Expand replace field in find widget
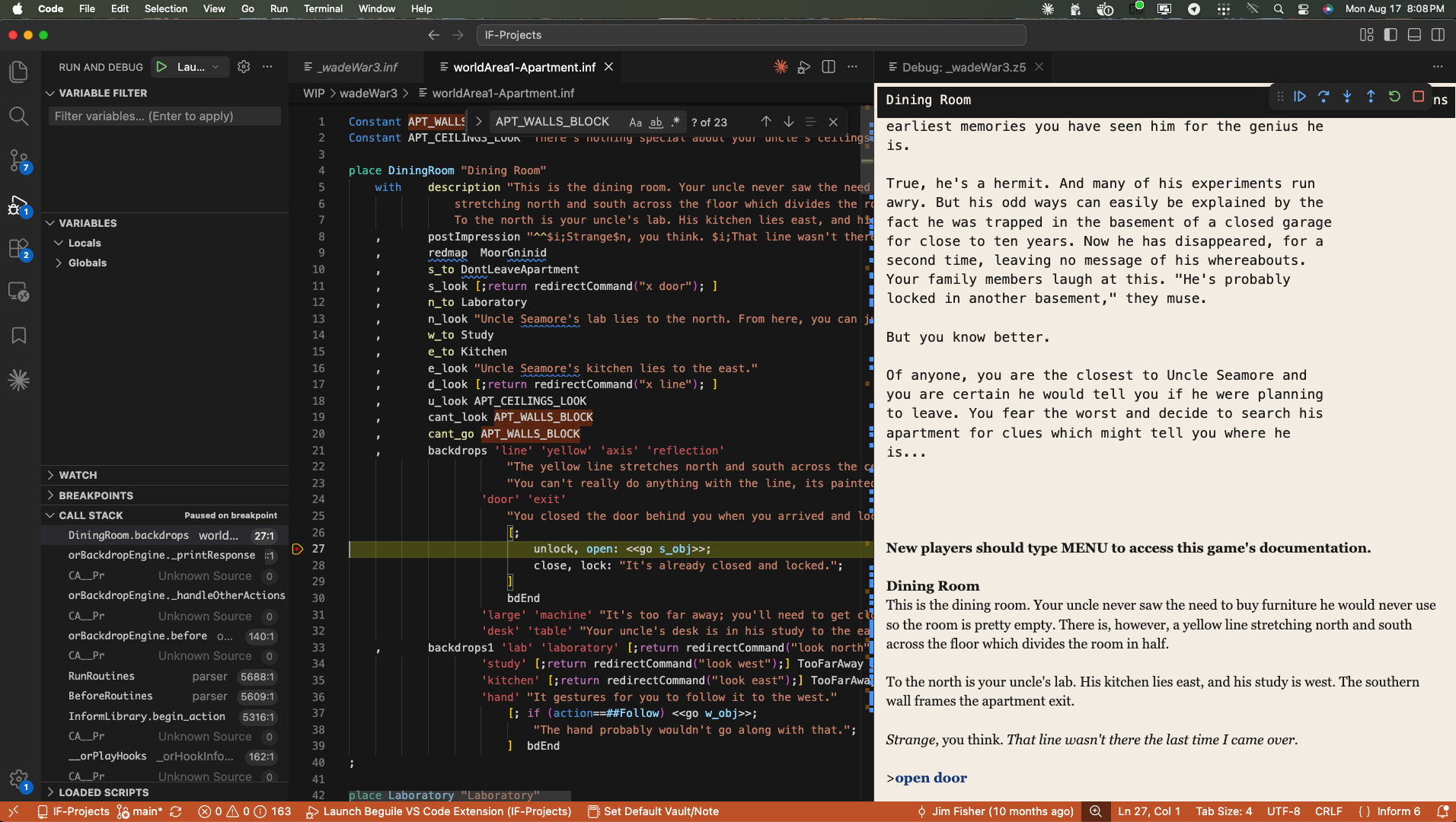 coord(478,122)
